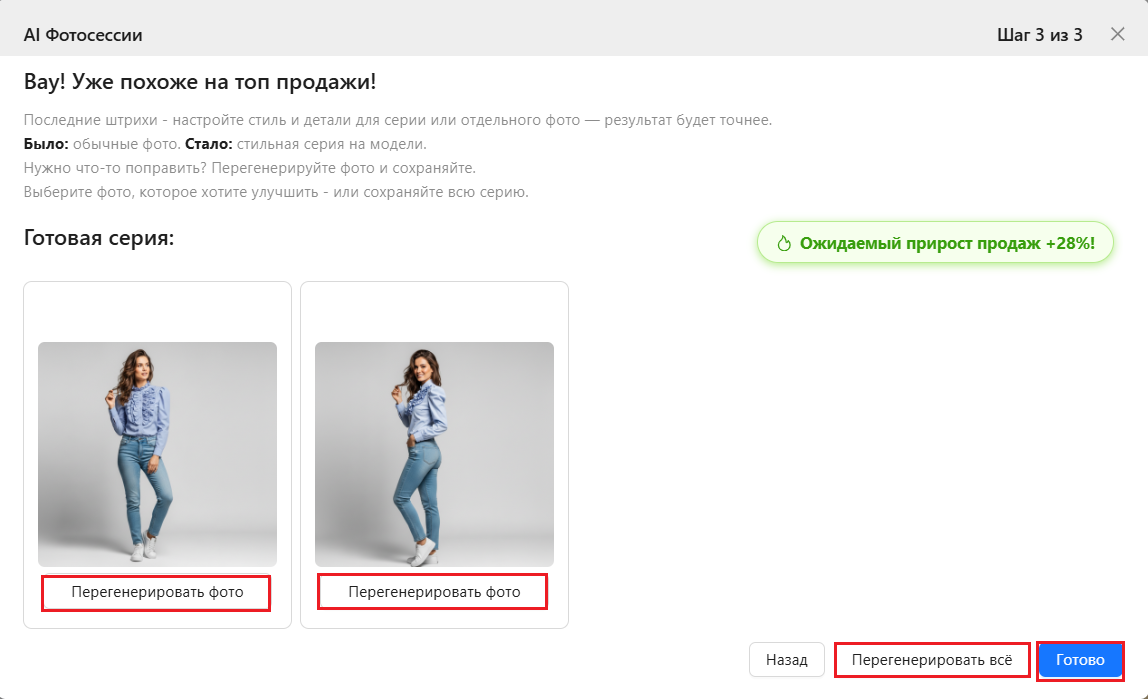Click the 'Готовая серия:' section heading
This screenshot has width=1148, height=699.
[x=99, y=240]
